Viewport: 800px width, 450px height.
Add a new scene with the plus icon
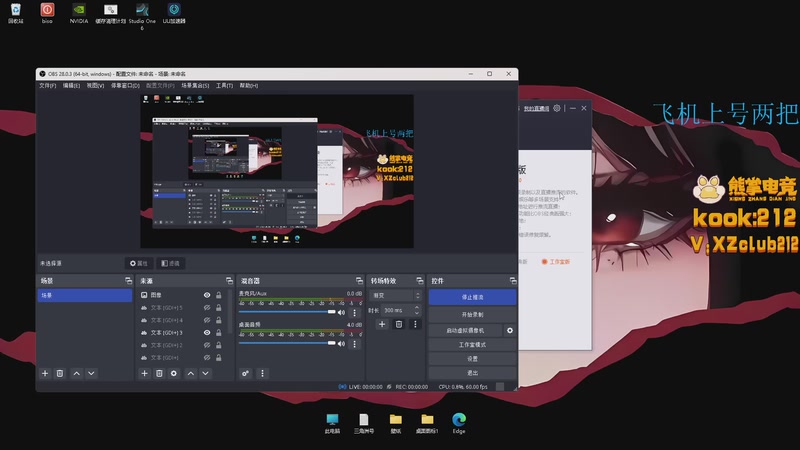click(45, 373)
